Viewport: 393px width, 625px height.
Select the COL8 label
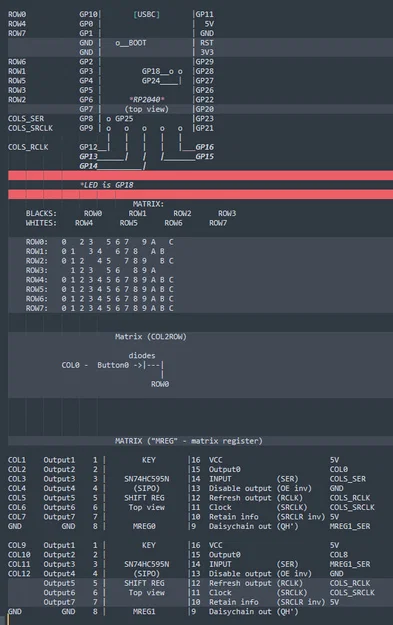pyautogui.click(x=339, y=555)
